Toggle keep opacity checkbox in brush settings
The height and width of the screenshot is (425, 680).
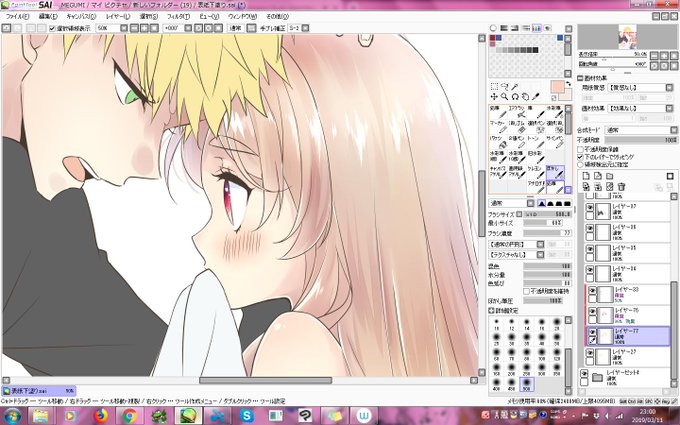526,291
